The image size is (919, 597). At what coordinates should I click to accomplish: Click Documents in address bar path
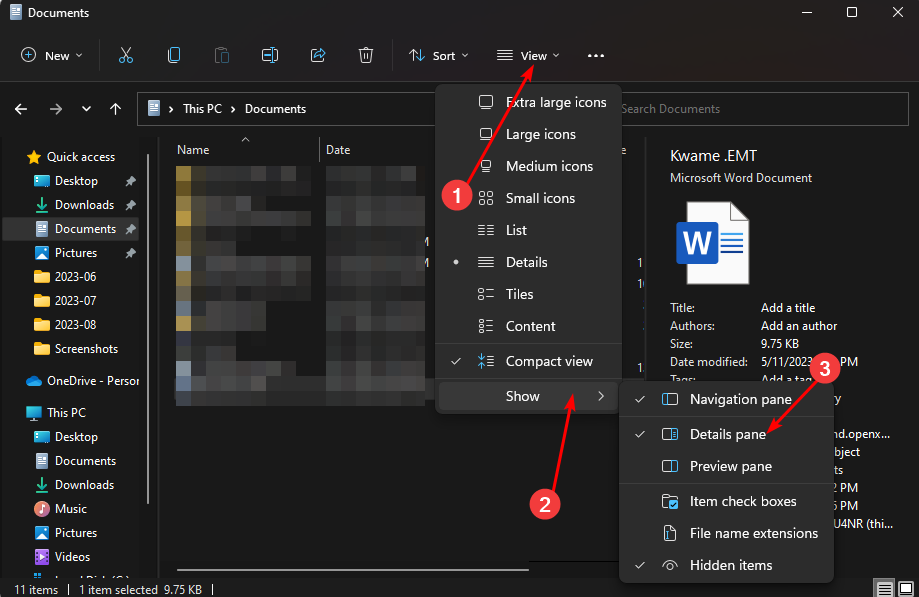click(275, 109)
